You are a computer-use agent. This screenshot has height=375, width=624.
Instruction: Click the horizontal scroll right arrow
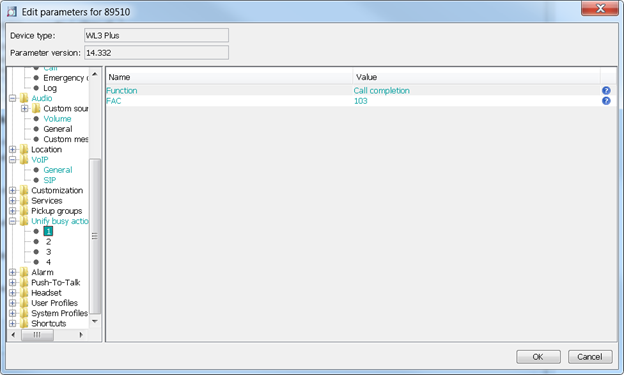pyautogui.click(x=81, y=335)
